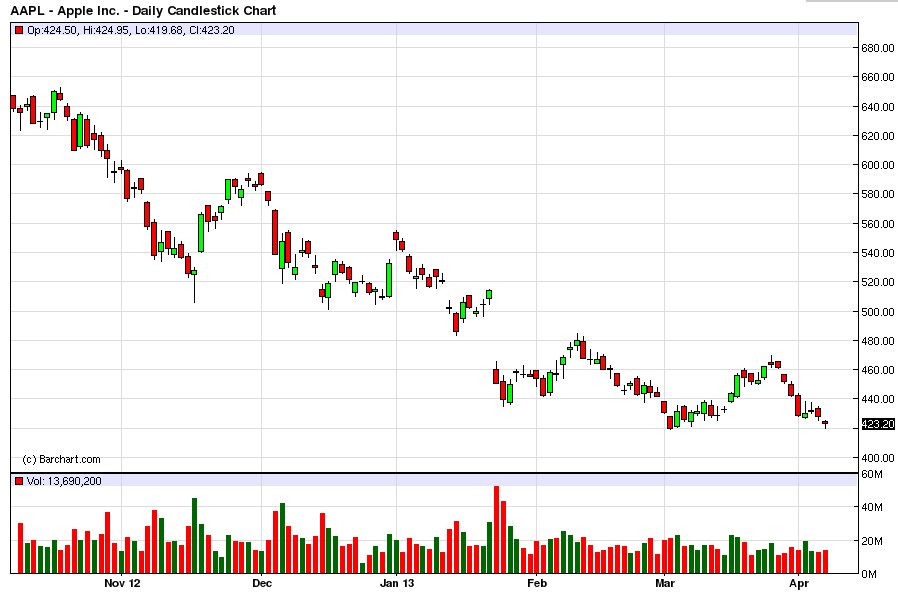Click the red legend square beside Vol
Image resolution: width=898 pixels, height=592 pixels.
pyautogui.click(x=19, y=481)
